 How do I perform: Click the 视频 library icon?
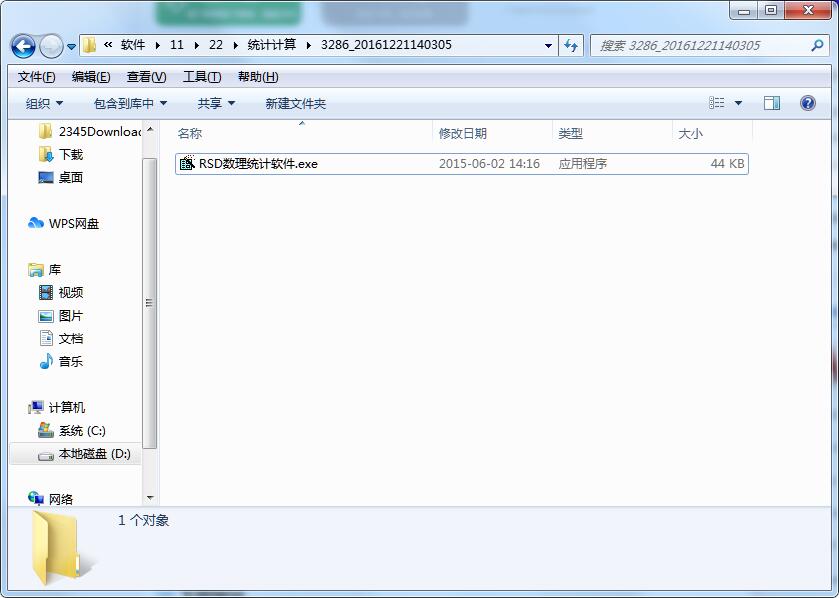(x=46, y=292)
